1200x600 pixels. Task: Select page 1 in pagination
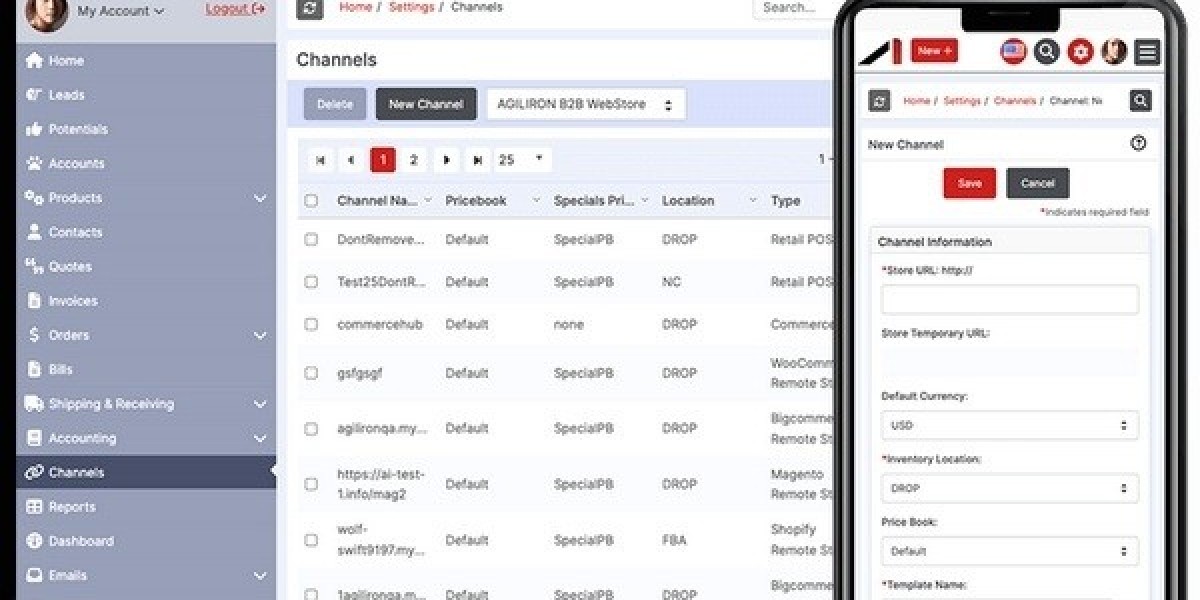(x=383, y=160)
